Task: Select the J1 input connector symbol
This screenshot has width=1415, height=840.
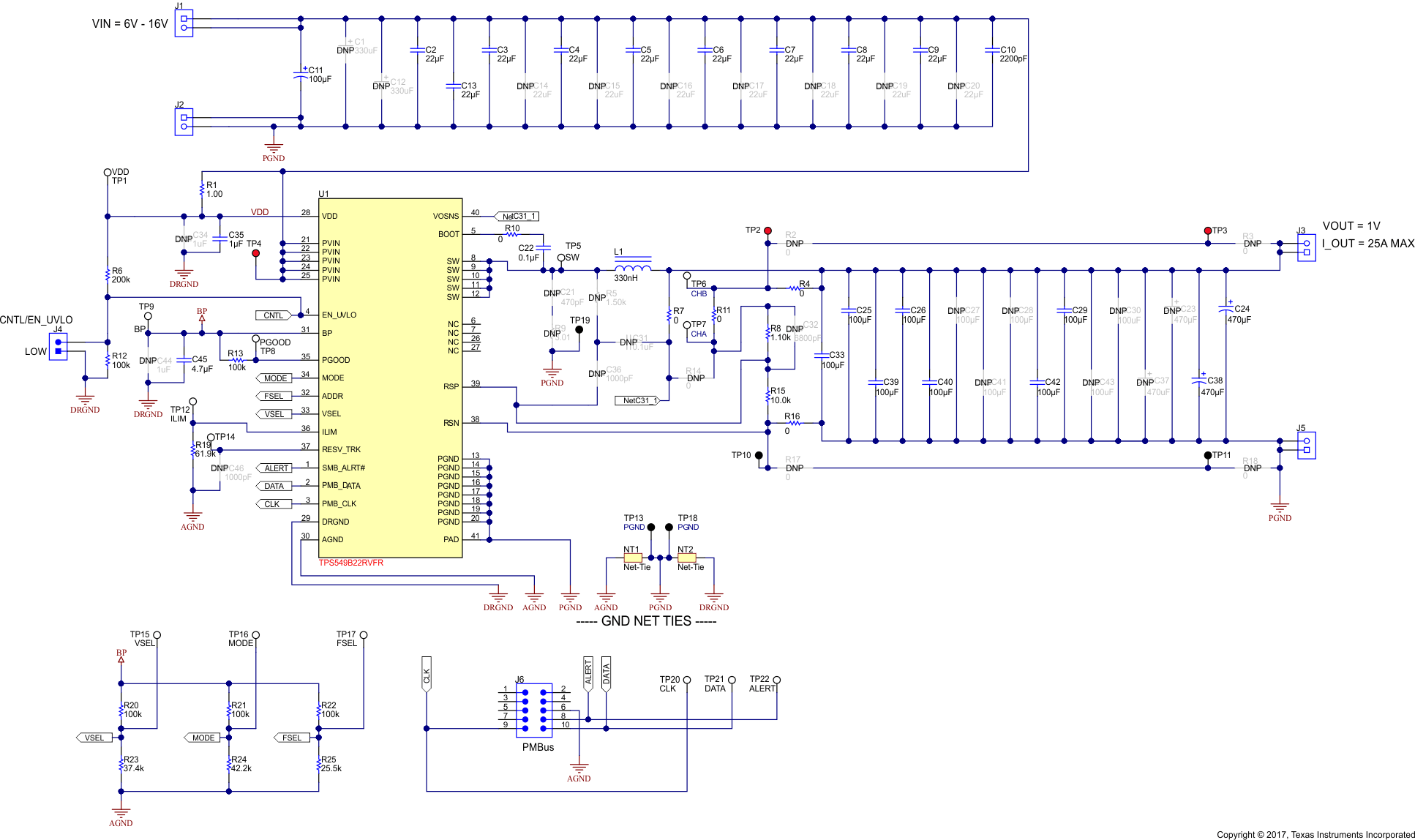Action: (x=184, y=23)
